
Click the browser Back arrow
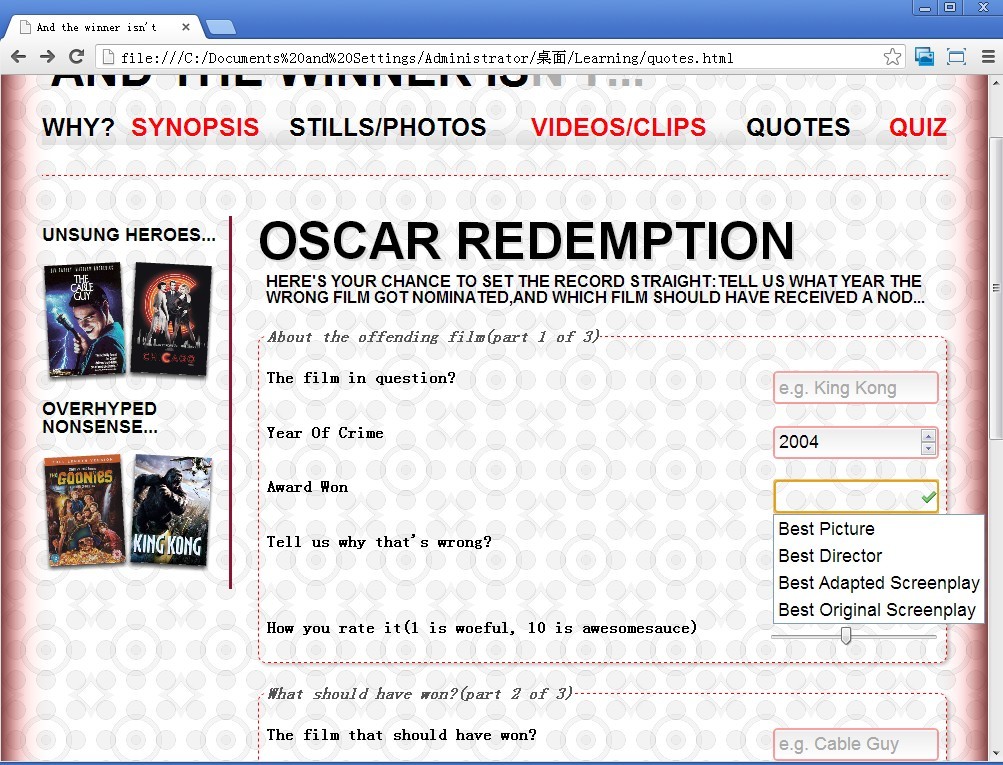pyautogui.click(x=19, y=57)
